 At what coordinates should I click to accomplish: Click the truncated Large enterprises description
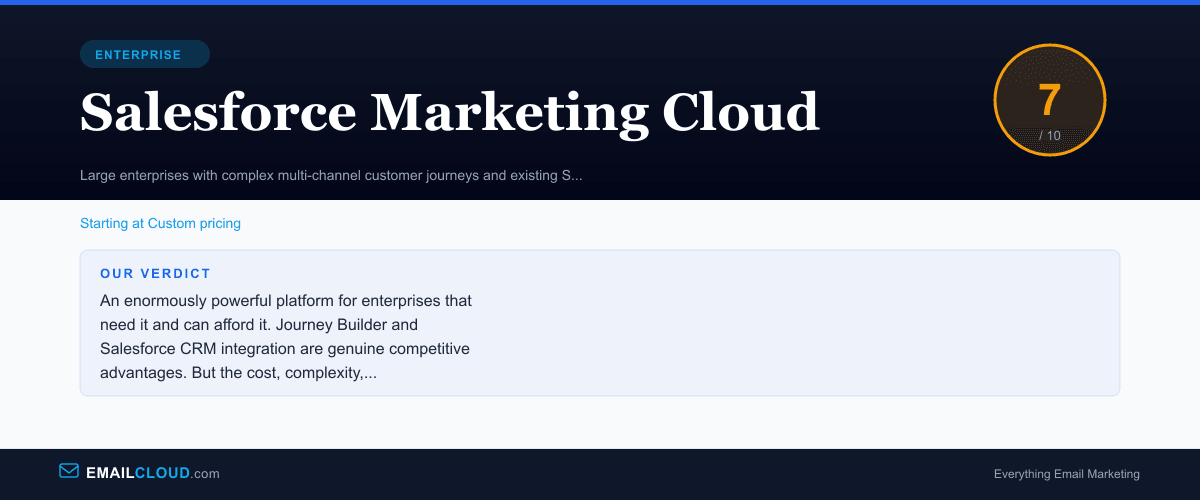(330, 176)
